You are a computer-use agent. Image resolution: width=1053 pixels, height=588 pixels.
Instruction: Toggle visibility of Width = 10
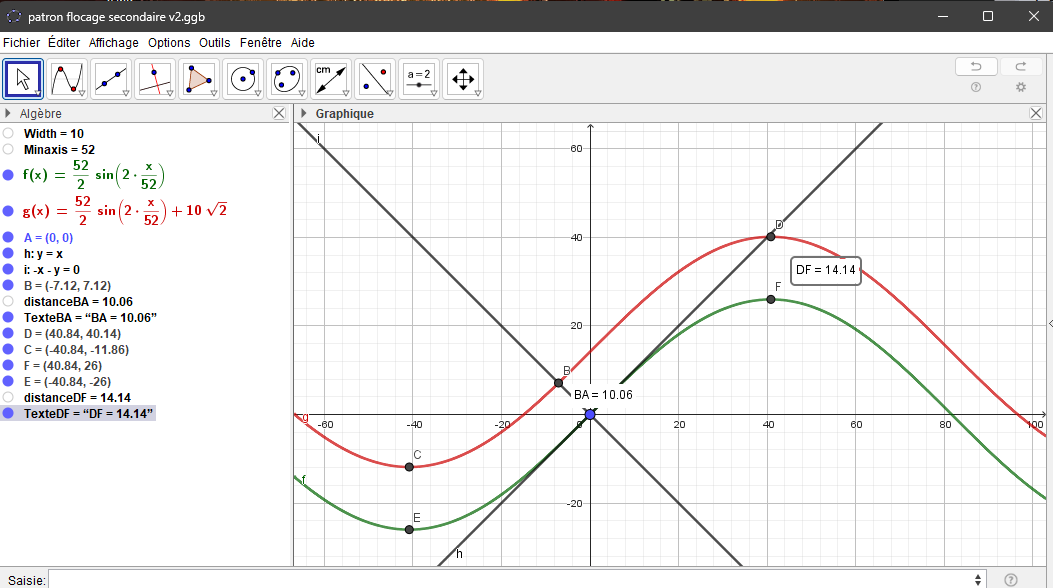point(8,134)
